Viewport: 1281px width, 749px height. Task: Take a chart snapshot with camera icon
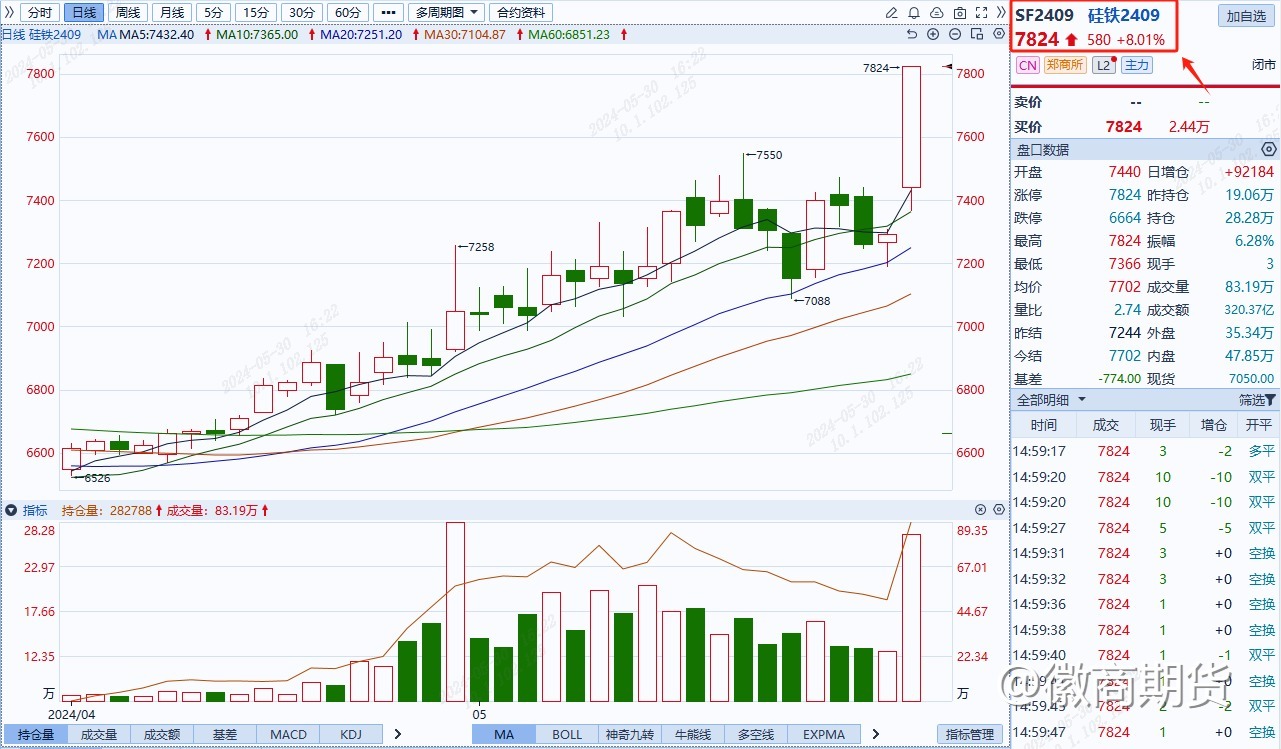[960, 13]
